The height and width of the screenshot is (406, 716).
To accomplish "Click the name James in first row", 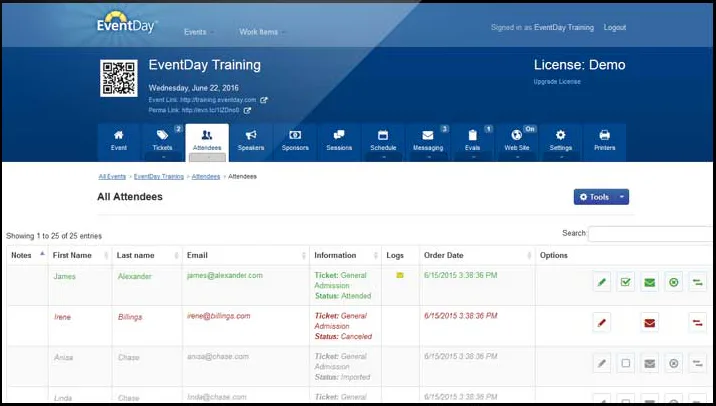I will click(64, 276).
